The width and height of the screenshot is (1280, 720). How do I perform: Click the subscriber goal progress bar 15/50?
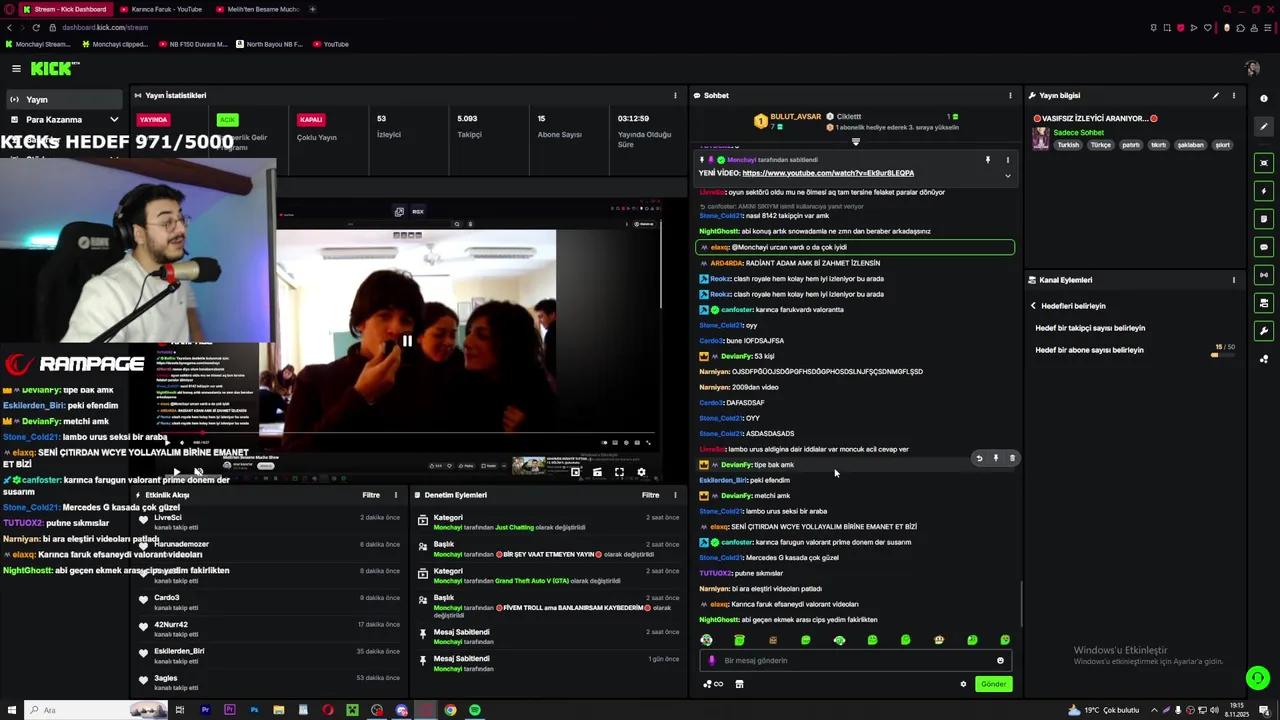1222,354
